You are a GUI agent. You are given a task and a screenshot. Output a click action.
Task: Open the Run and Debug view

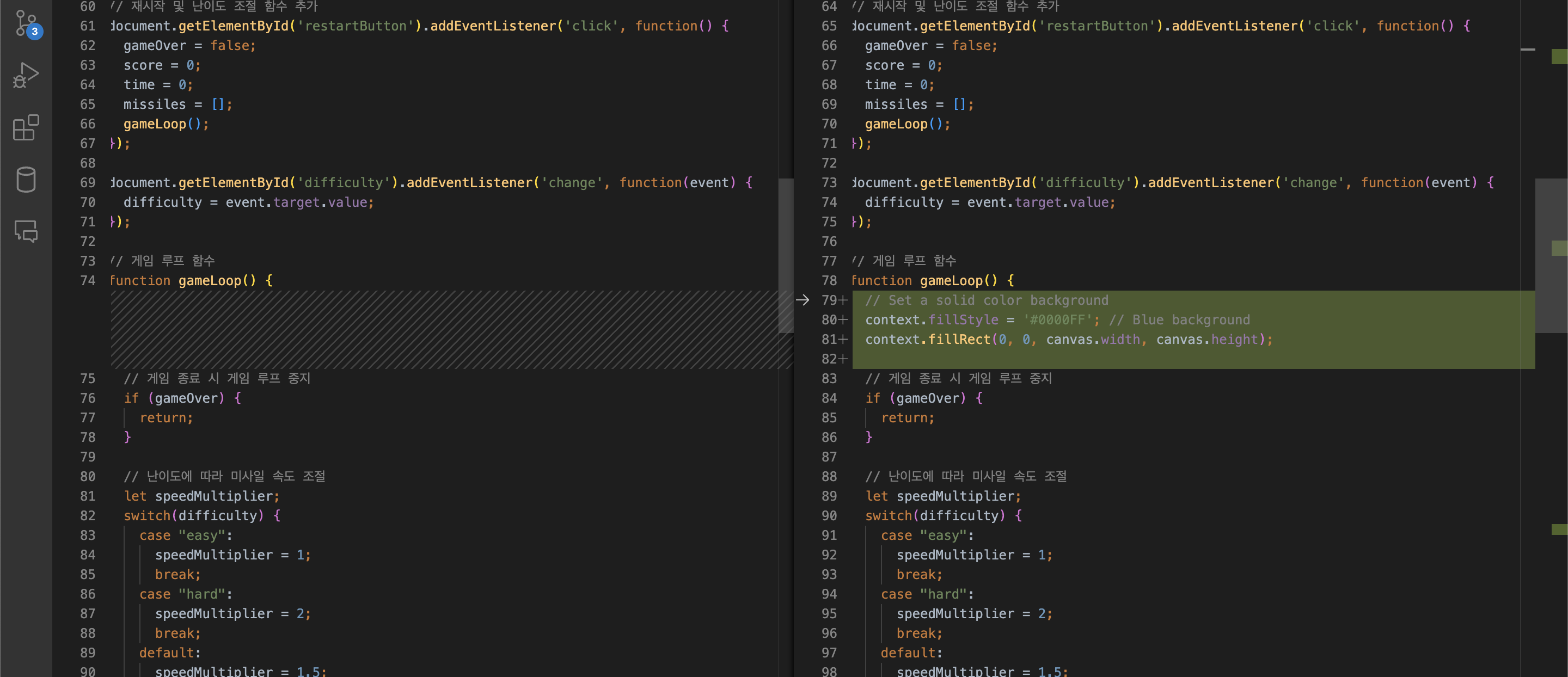[x=26, y=76]
